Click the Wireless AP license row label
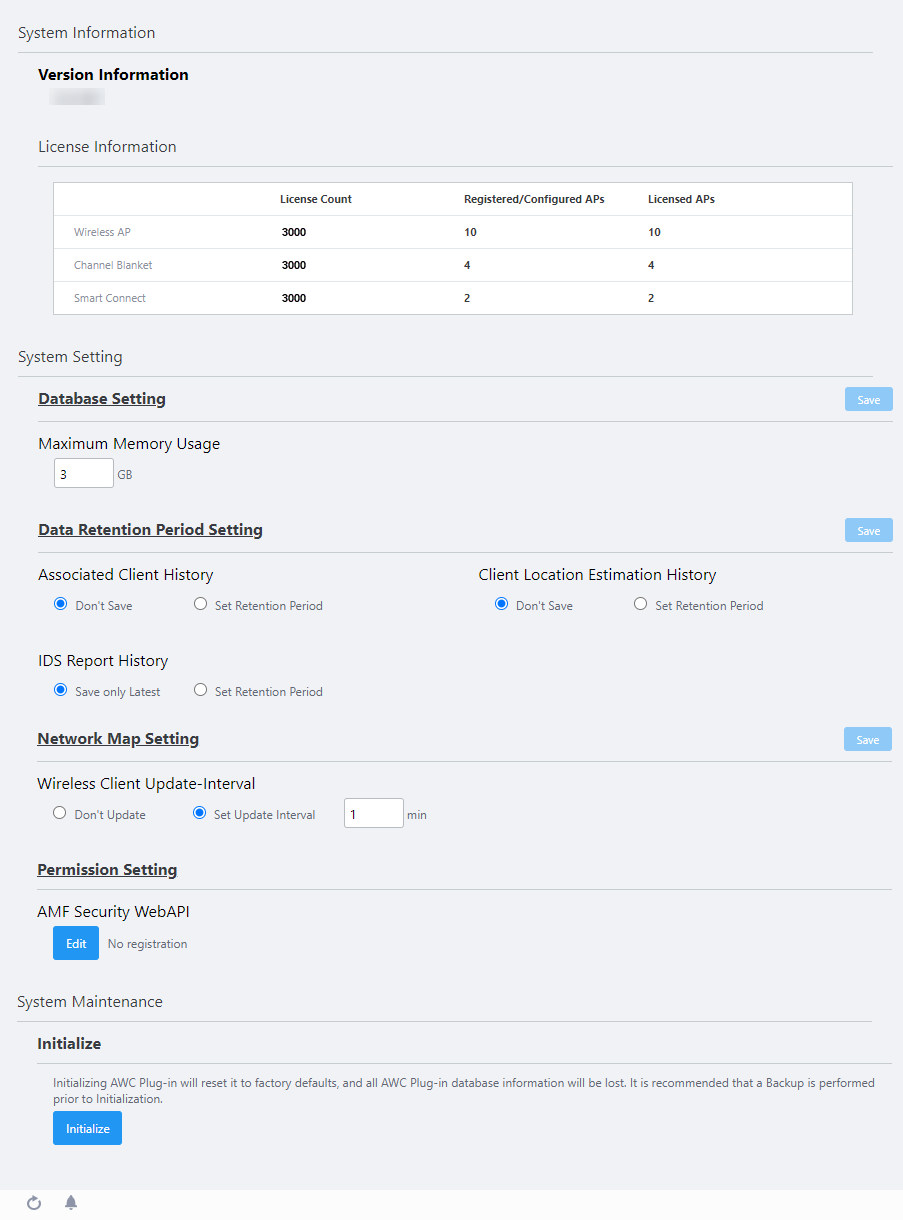This screenshot has width=903, height=1220. 102,232
